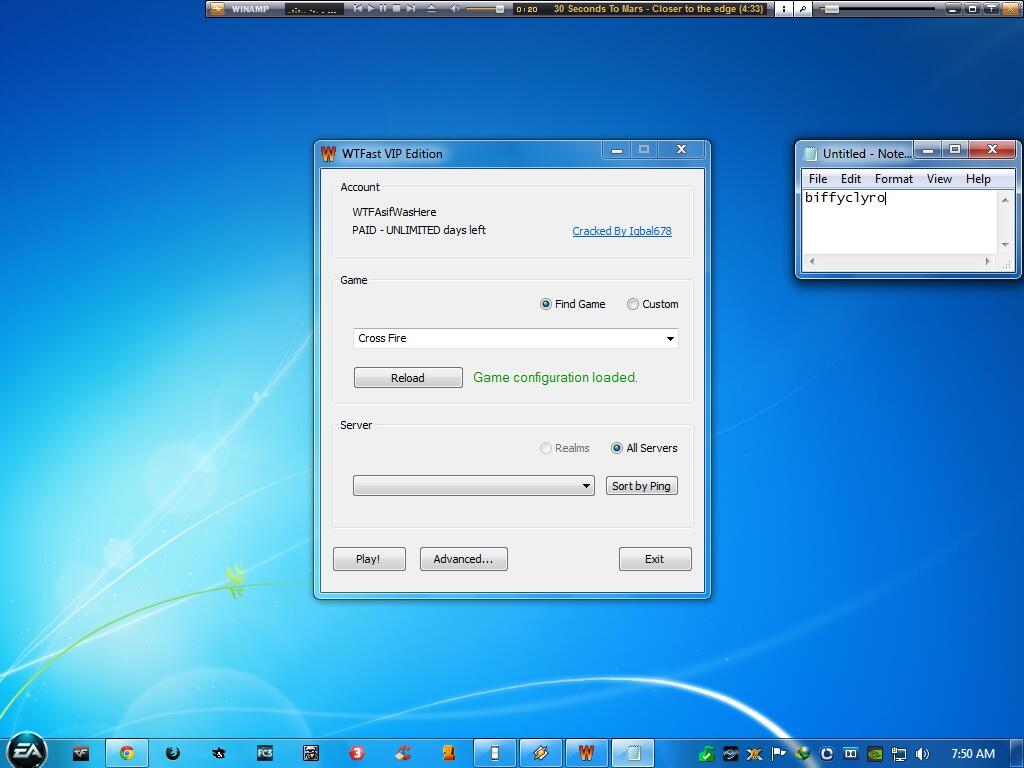The image size is (1024, 768).
Task: Select the All Servers radio button
Action: 616,448
